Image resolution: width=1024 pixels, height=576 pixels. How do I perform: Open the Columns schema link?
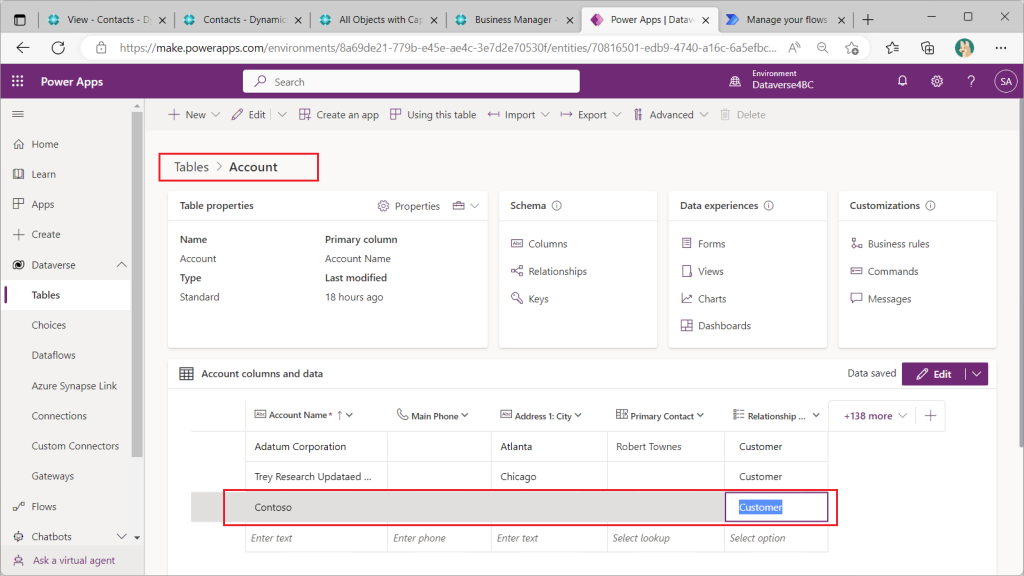(547, 244)
